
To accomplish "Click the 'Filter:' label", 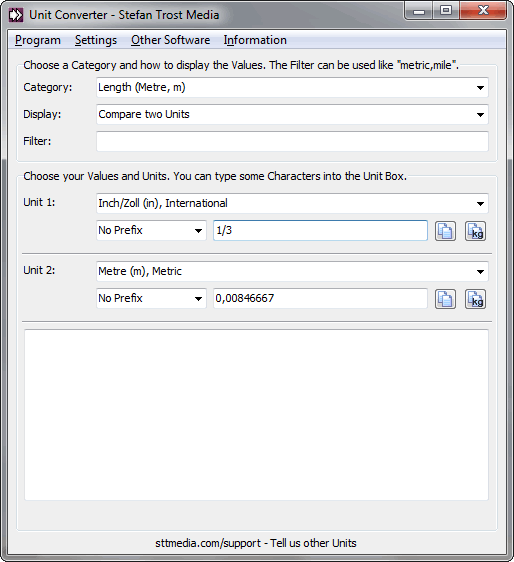I will (37, 141).
